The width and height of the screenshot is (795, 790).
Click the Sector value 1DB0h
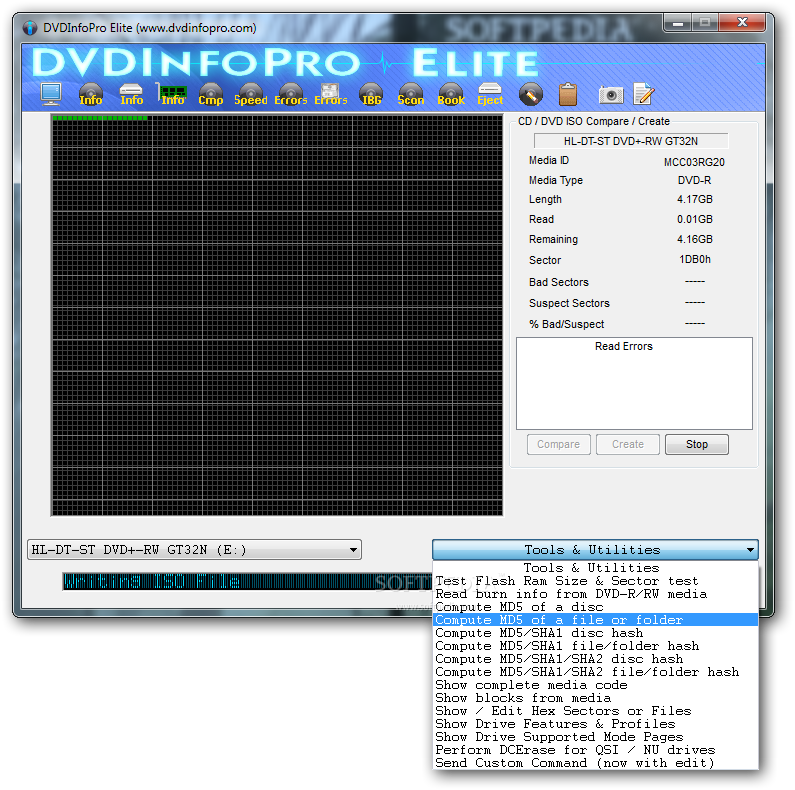pyautogui.click(x=695, y=260)
